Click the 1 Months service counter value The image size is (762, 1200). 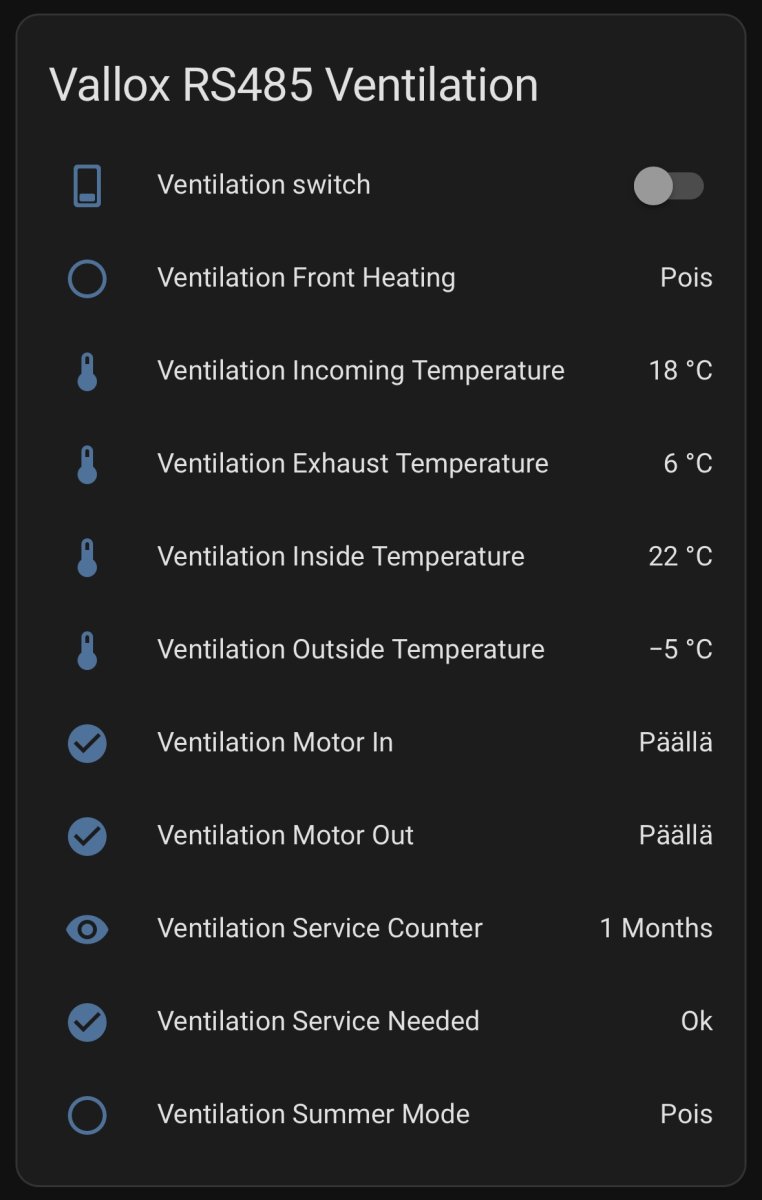point(656,929)
